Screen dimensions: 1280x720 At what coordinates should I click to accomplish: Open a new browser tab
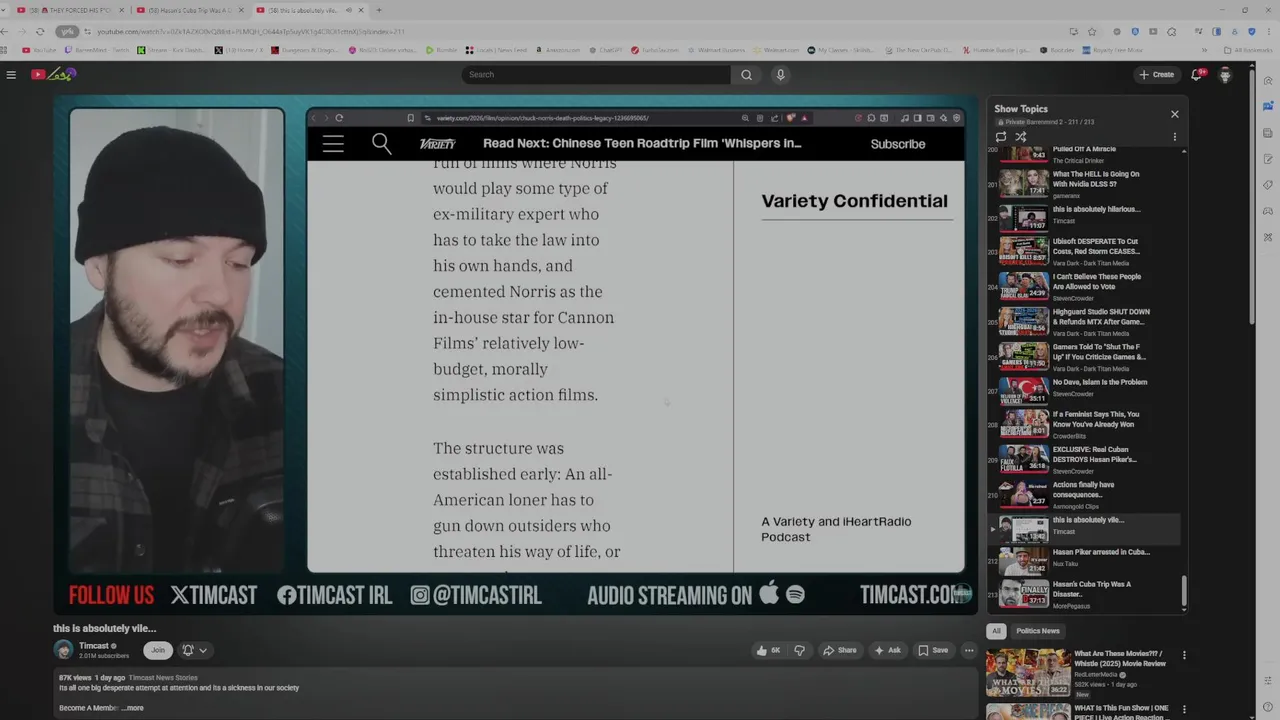coord(379,10)
